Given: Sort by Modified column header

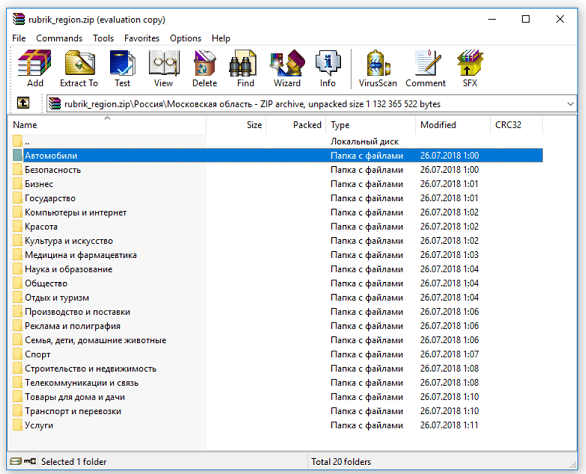Looking at the screenshot, I should pos(452,125).
